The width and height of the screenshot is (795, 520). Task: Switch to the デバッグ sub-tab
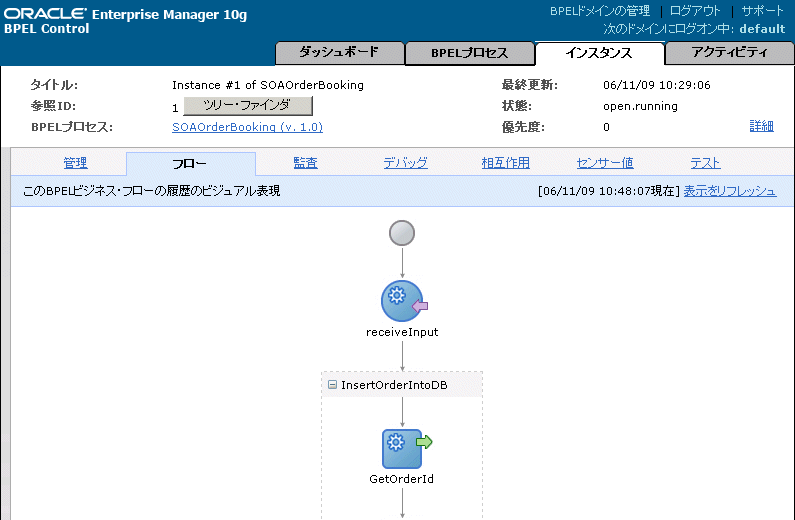tap(405, 163)
